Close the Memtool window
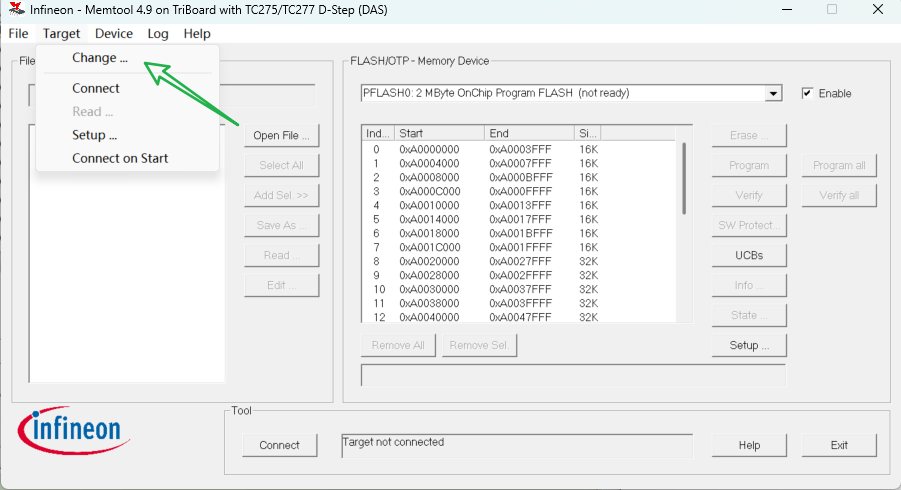Image resolution: width=901 pixels, height=490 pixels. pos(877,9)
